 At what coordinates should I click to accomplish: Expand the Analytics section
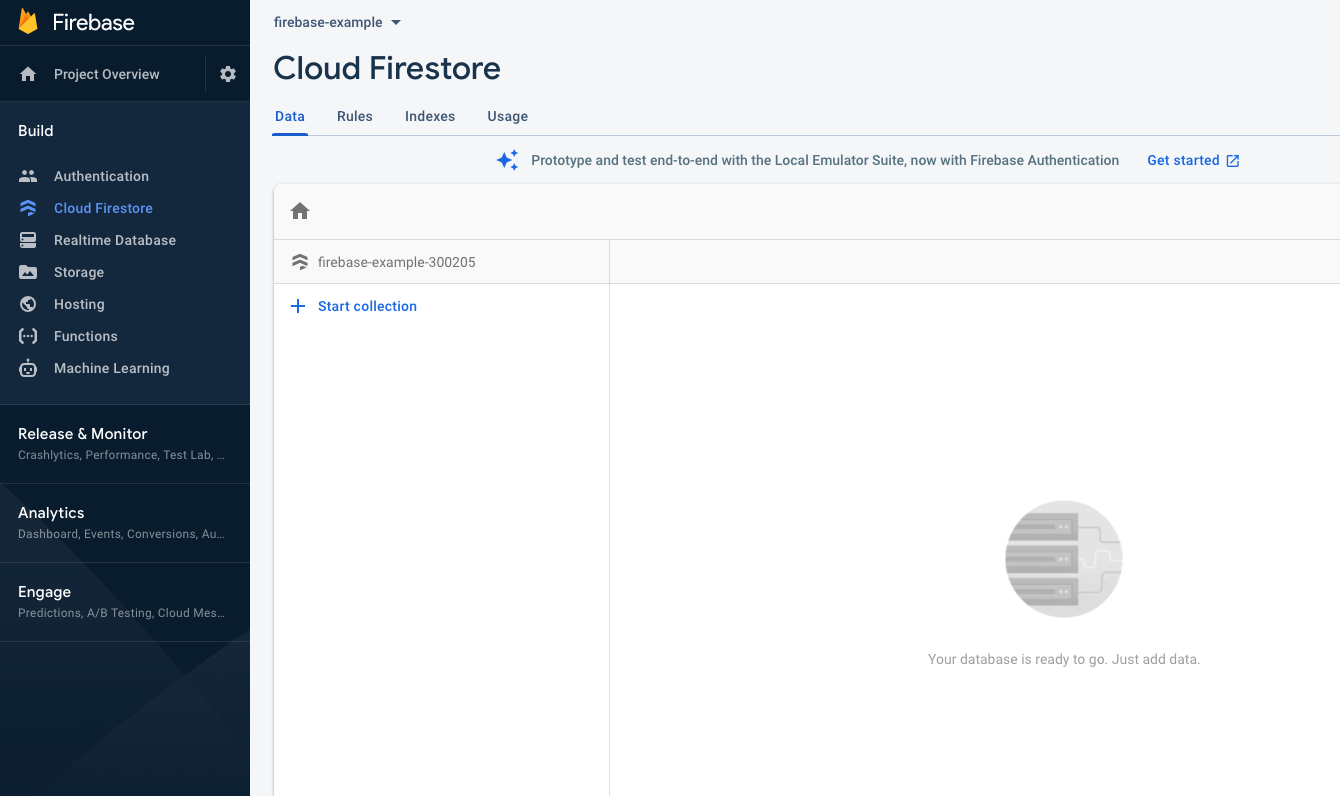click(125, 523)
